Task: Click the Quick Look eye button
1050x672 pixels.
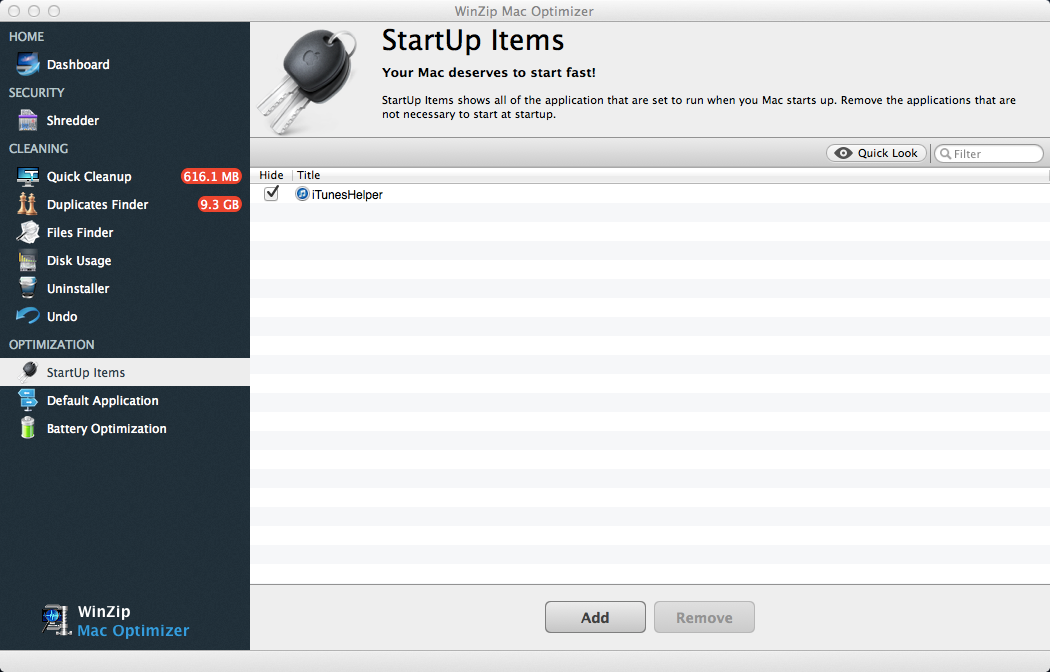Action: (876, 153)
